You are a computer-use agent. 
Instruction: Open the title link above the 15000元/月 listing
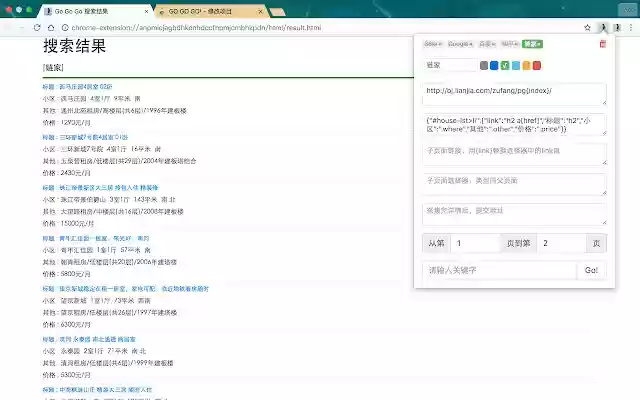point(109,188)
